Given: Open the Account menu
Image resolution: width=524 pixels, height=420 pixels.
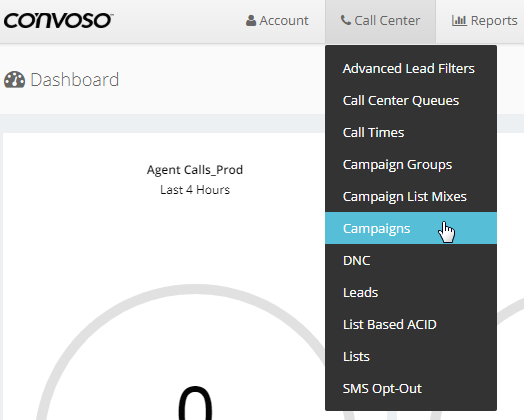Looking at the screenshot, I should (277, 21).
